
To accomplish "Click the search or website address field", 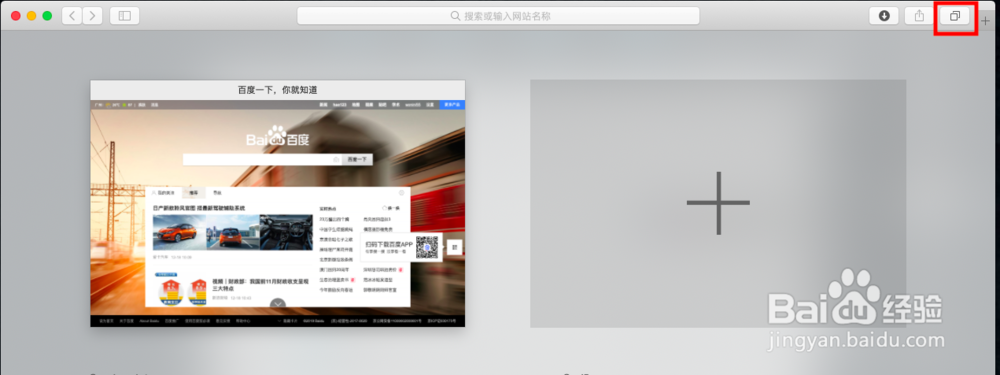I will click(498, 16).
